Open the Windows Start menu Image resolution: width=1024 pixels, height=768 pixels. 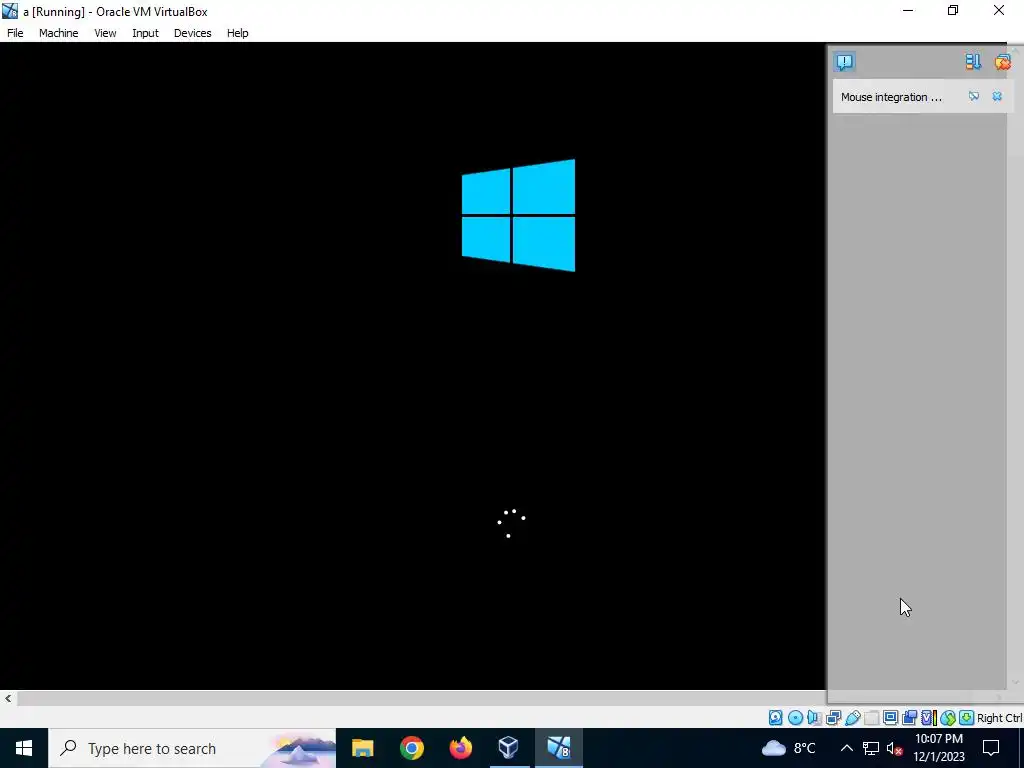tap(24, 748)
